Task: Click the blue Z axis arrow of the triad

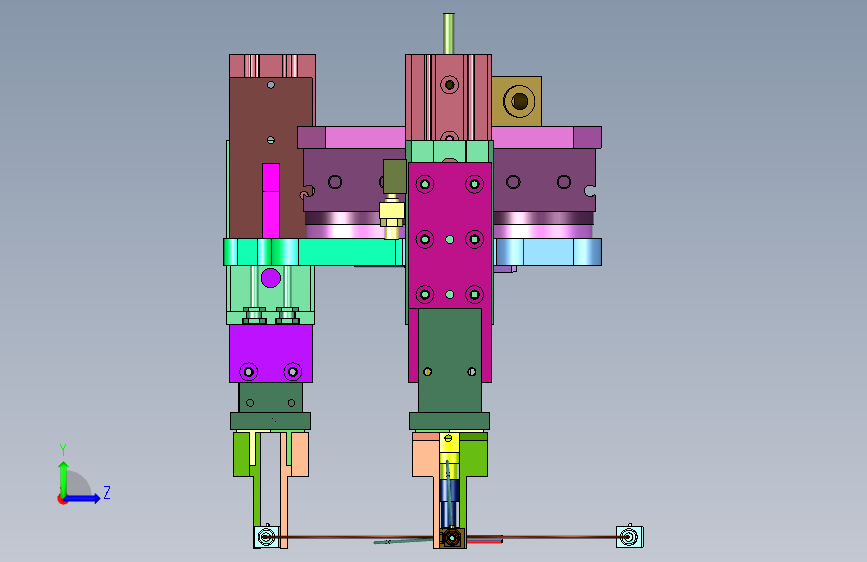Action: coord(82,498)
